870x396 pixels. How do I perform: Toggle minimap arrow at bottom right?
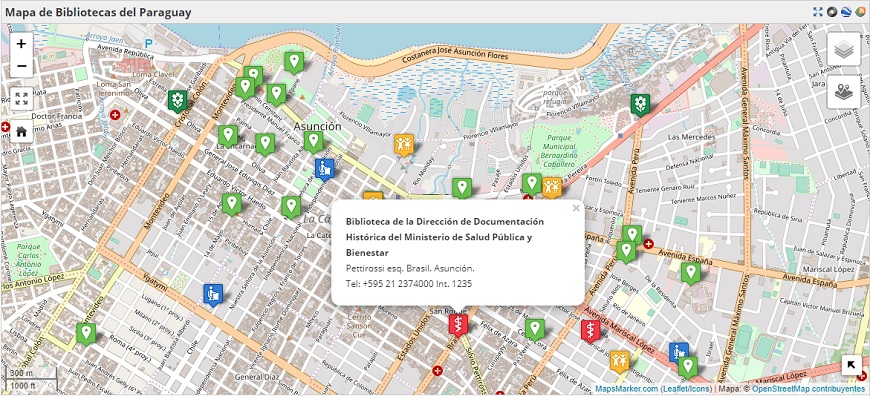click(852, 365)
